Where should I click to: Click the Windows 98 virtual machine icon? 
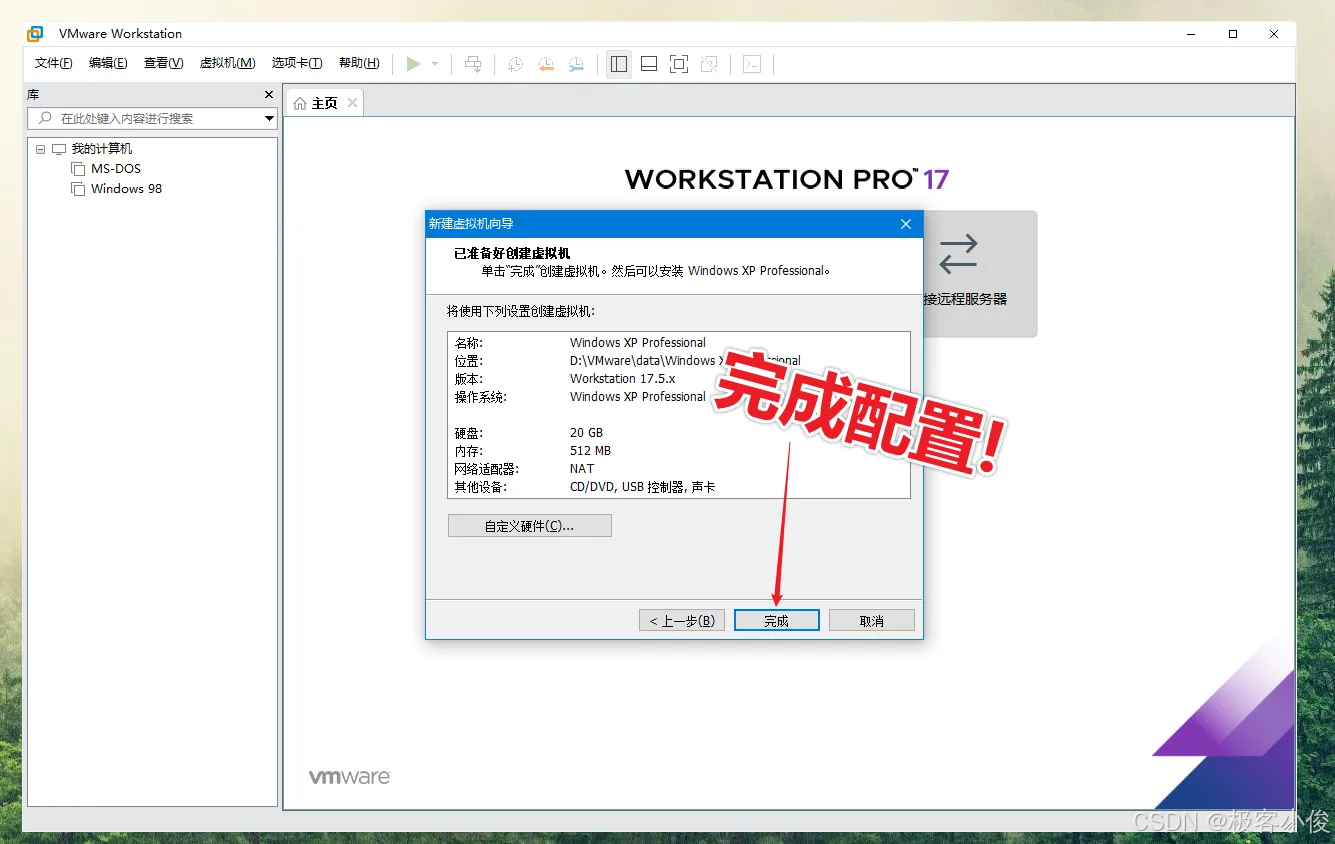click(78, 189)
